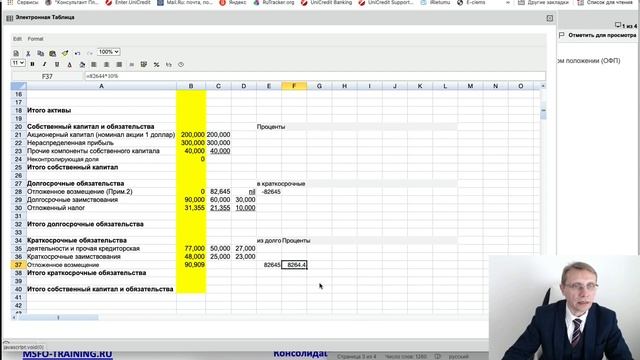Open the 100% zoom dropdown

[109, 52]
